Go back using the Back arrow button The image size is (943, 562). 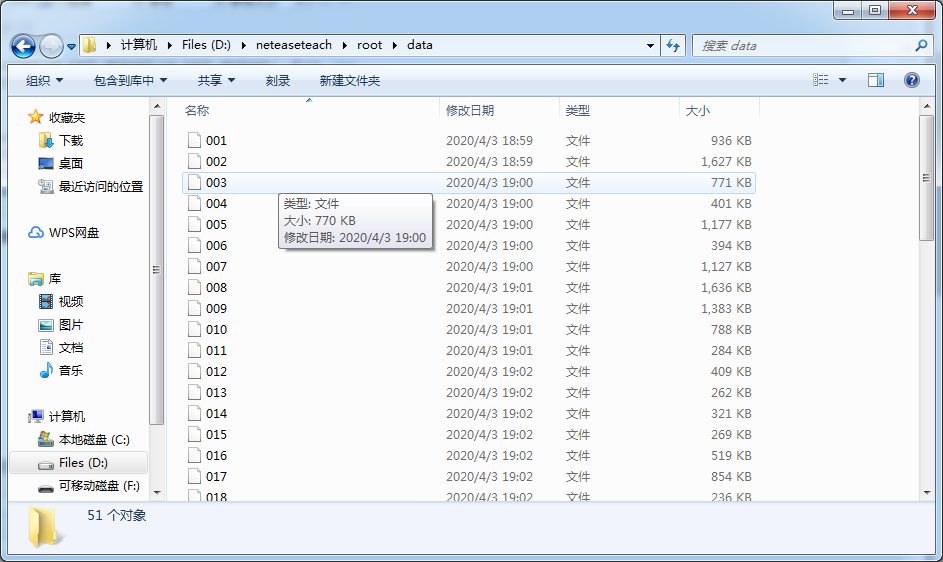[23, 46]
